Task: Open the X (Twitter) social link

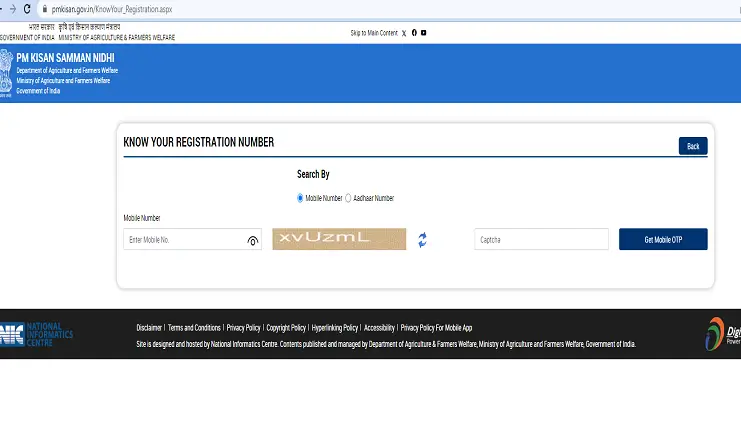Action: click(x=404, y=33)
